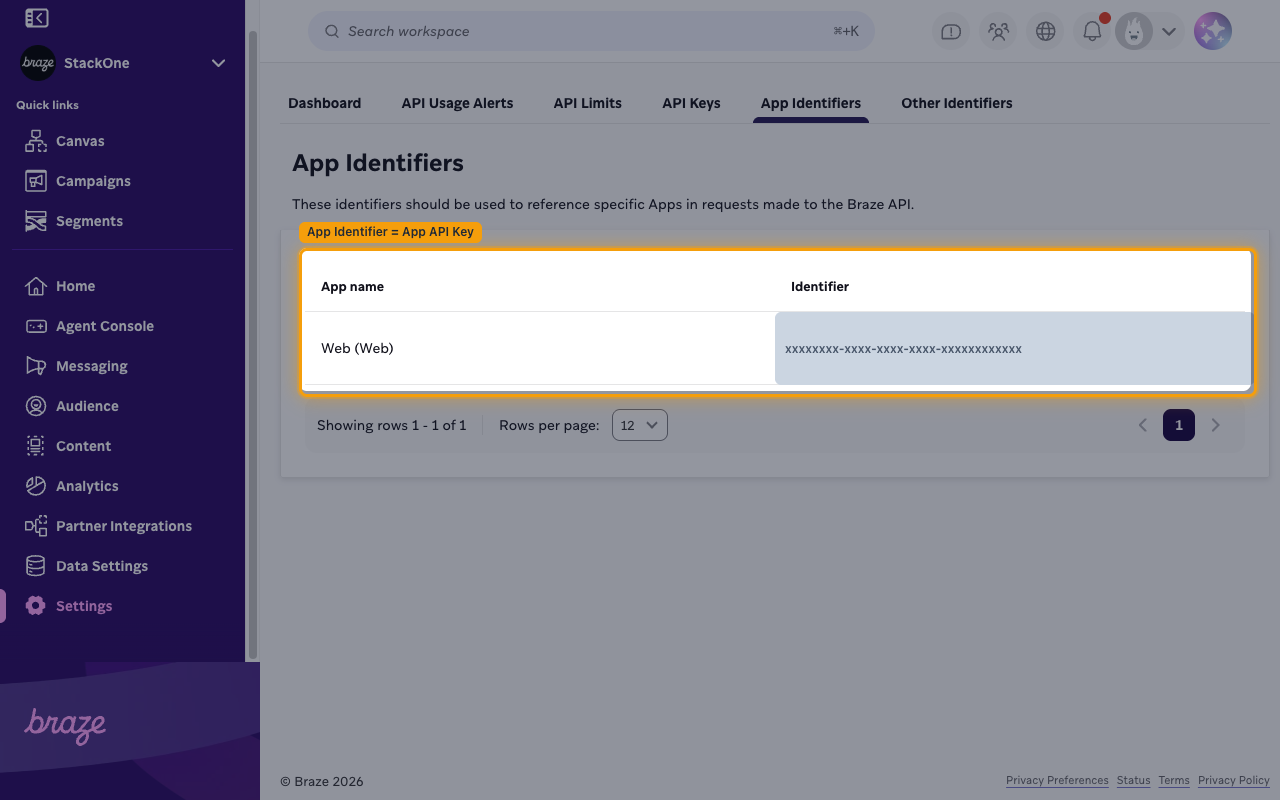Switch to the API Keys tab

[691, 103]
